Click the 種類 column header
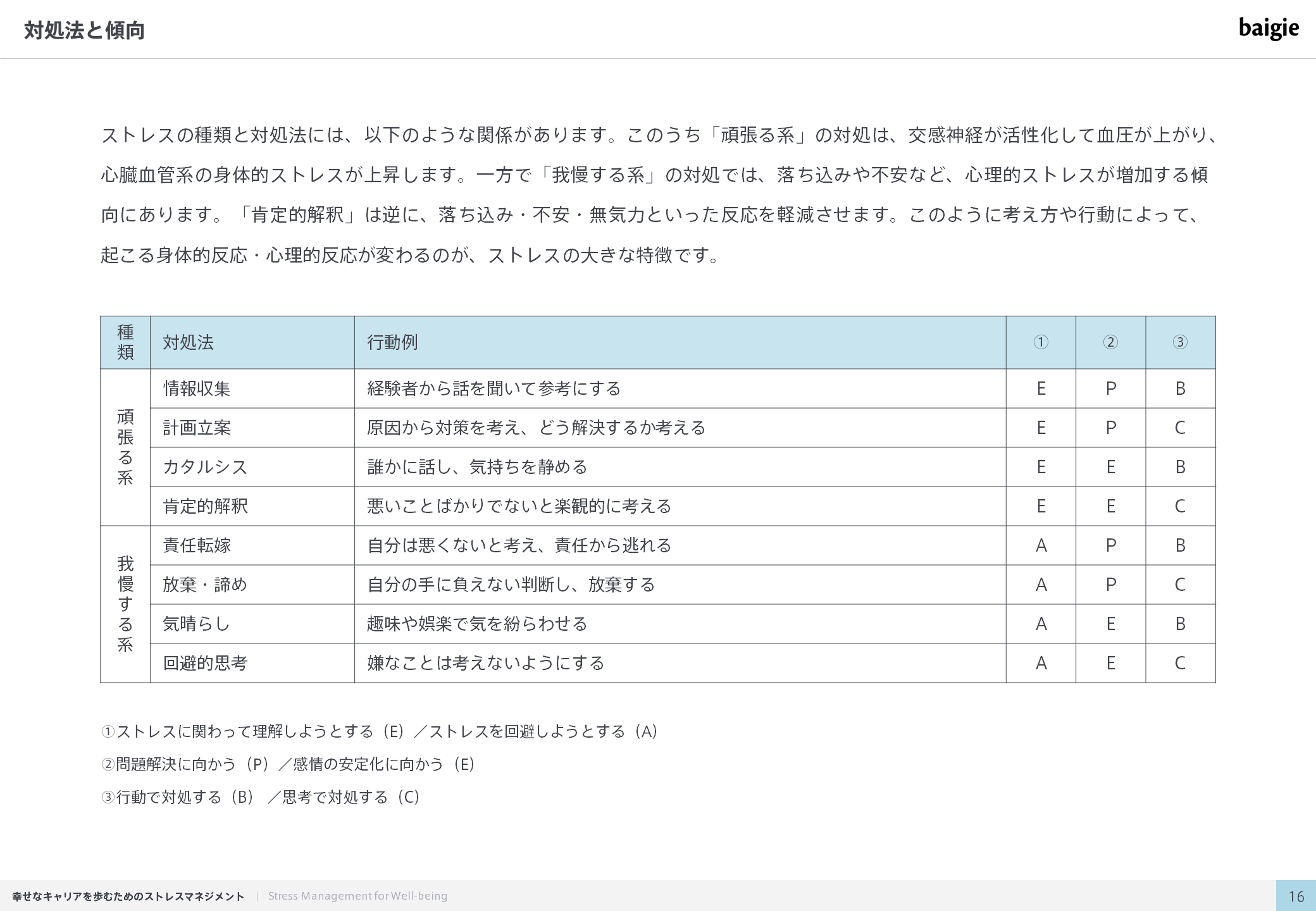The image size is (1316, 911). point(125,342)
